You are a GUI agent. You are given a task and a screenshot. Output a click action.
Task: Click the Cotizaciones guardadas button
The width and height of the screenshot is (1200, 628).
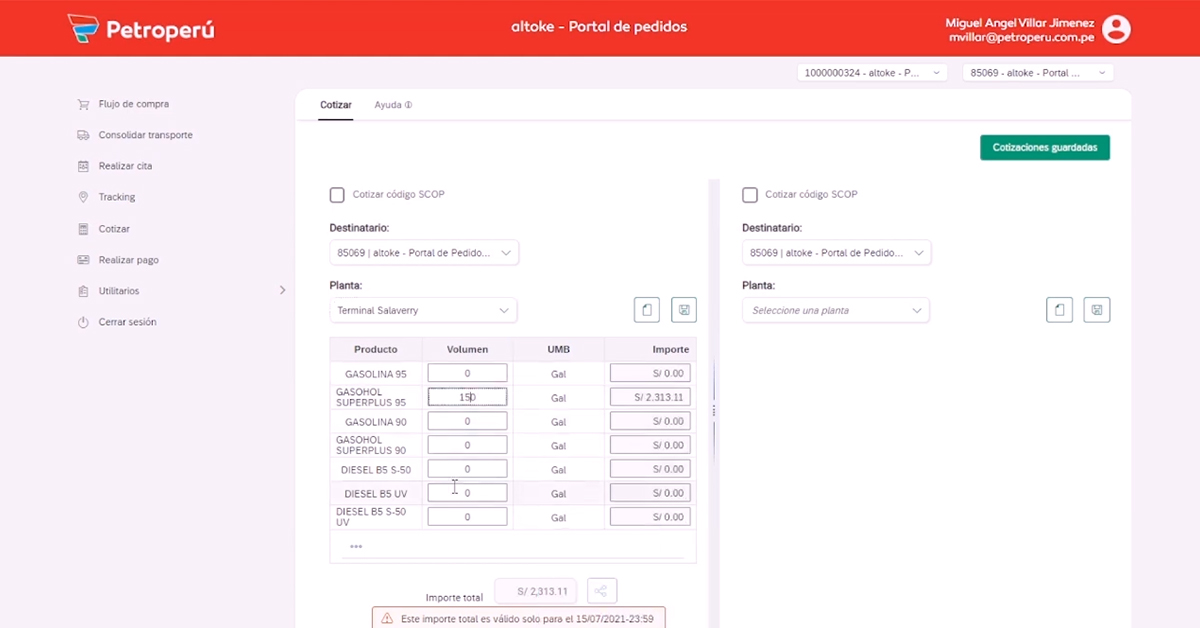(x=1044, y=148)
